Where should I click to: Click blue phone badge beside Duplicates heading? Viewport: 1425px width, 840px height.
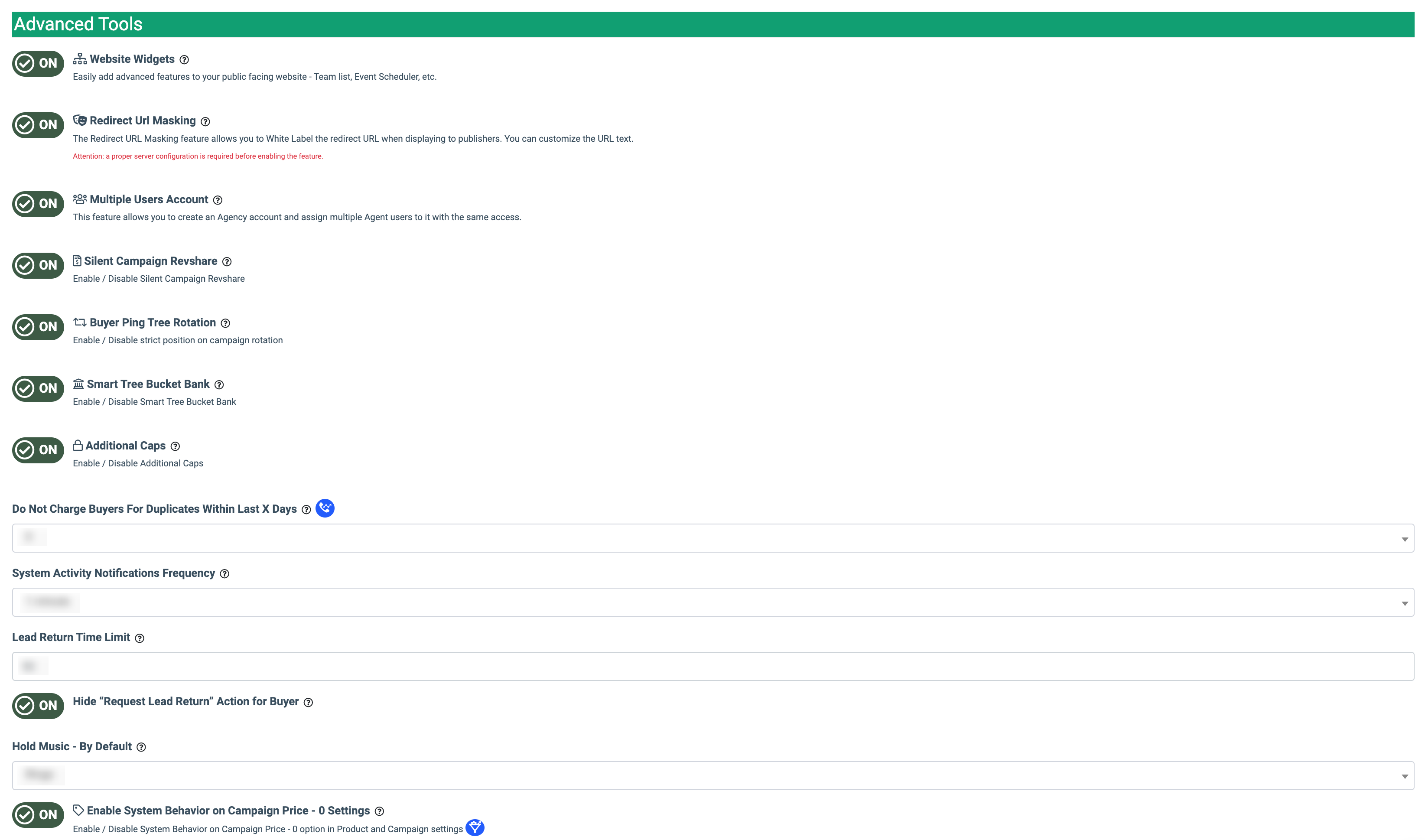tap(325, 508)
